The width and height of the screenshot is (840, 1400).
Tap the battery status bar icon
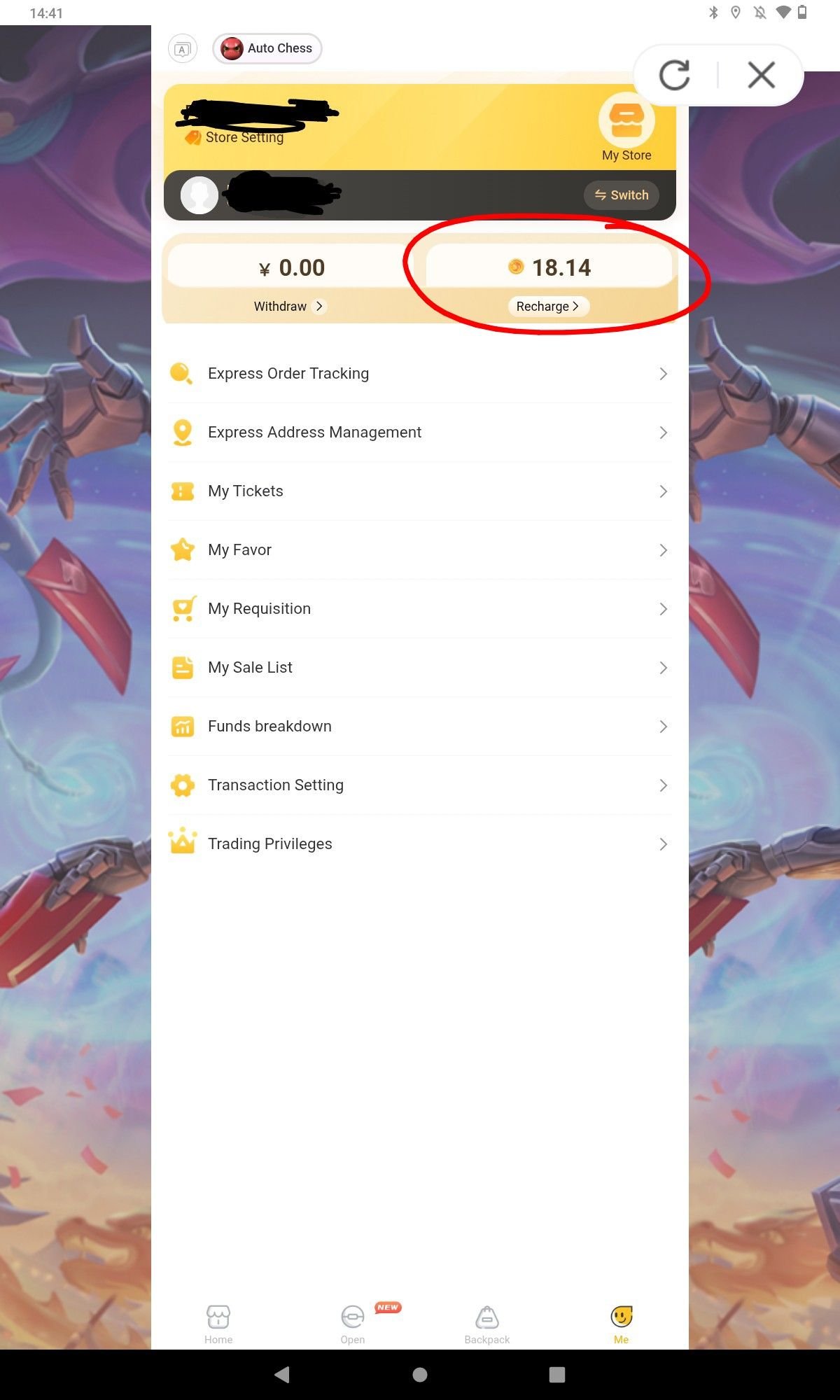coord(802,13)
